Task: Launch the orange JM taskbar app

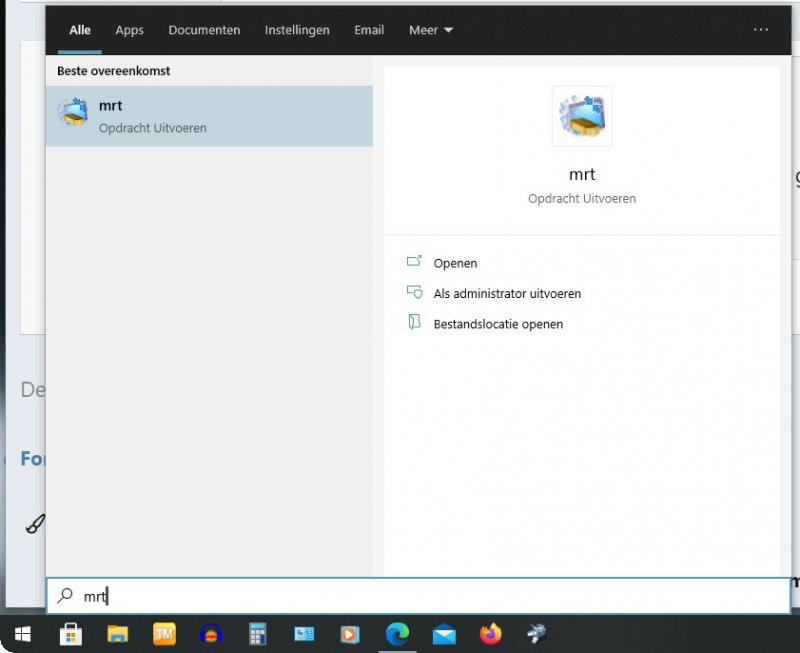Action: point(164,634)
